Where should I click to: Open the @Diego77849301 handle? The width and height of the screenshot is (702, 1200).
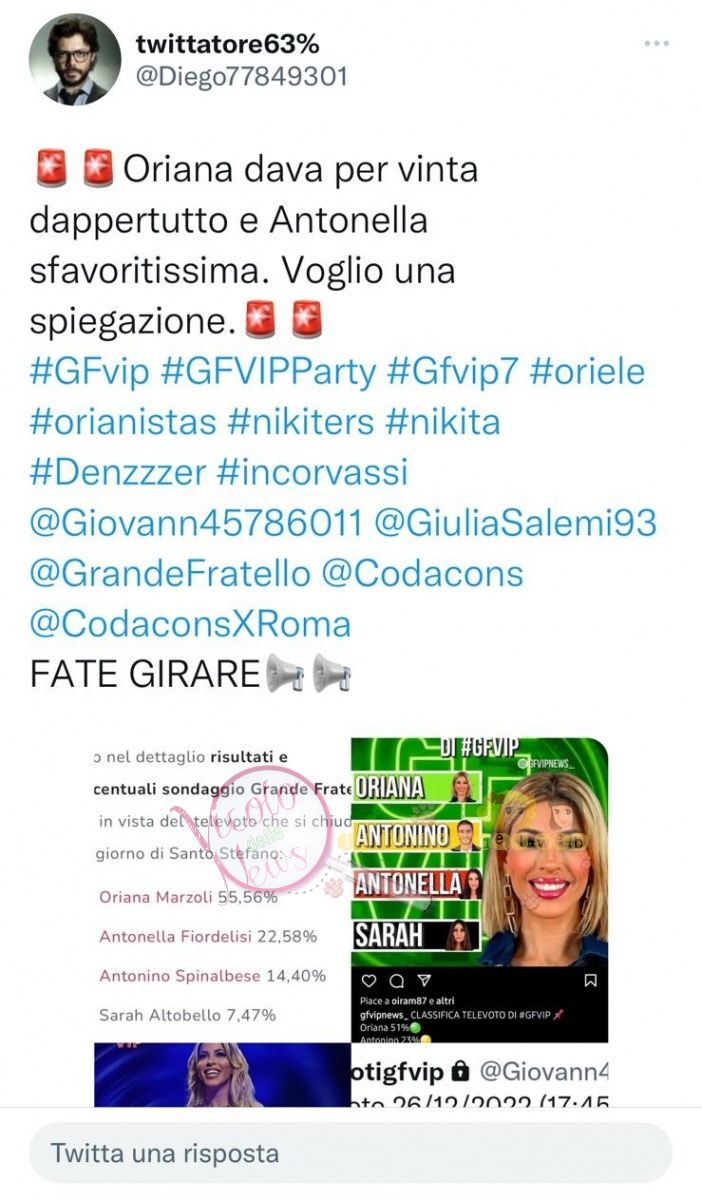point(241,77)
